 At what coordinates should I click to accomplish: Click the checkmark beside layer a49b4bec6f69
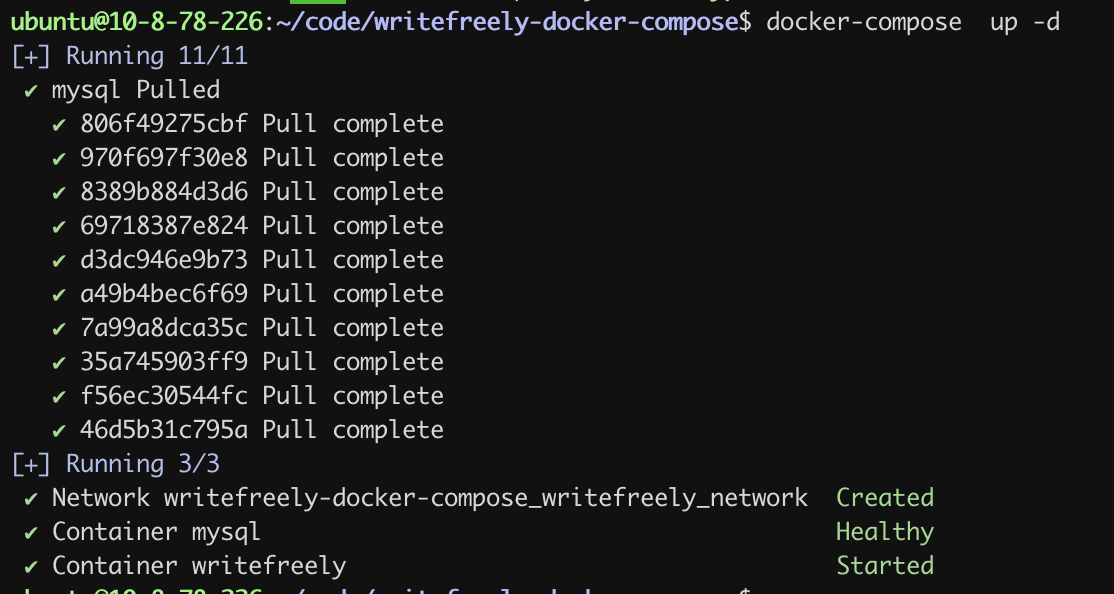[59, 295]
